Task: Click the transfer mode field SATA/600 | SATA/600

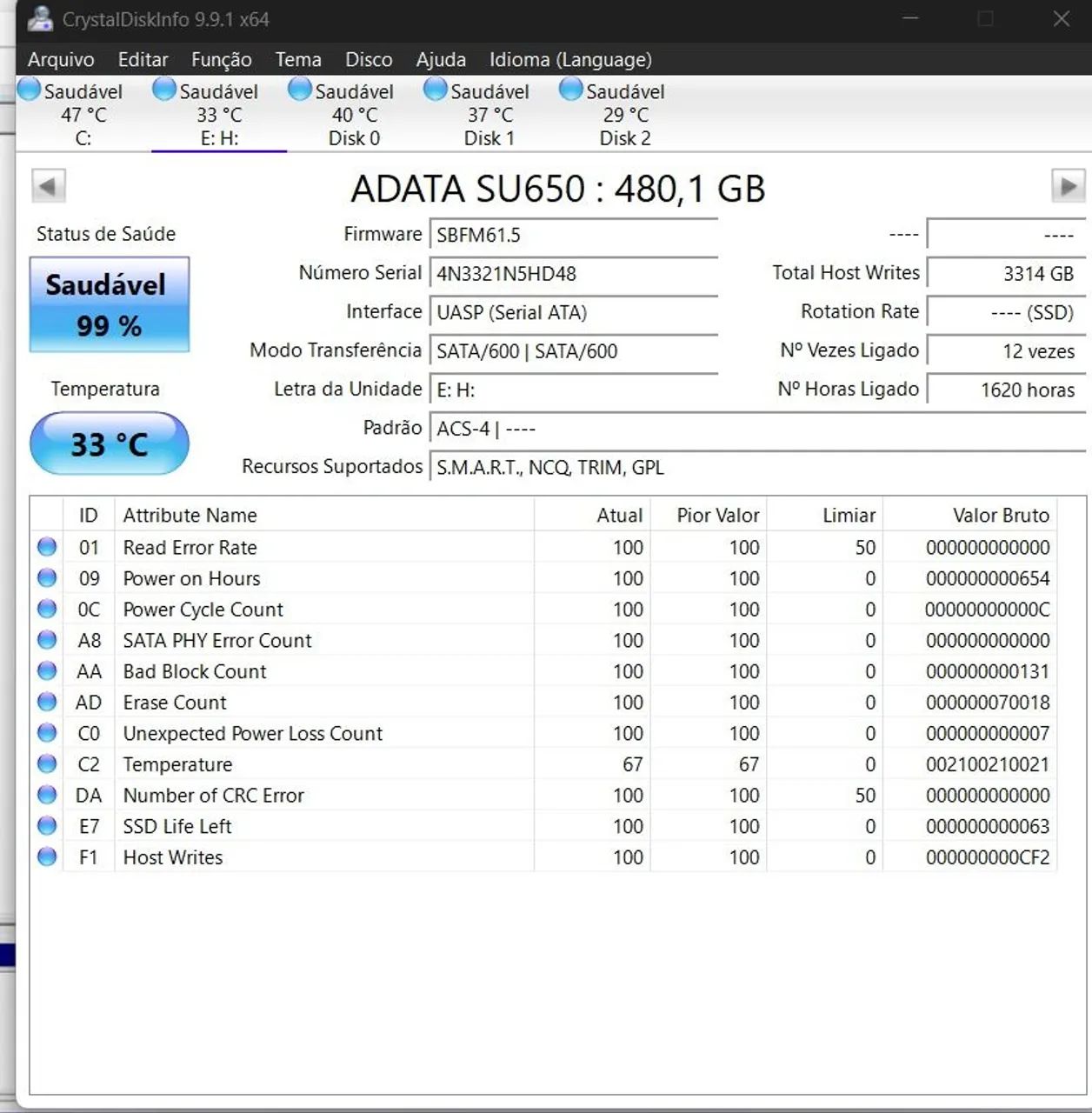Action: [574, 350]
